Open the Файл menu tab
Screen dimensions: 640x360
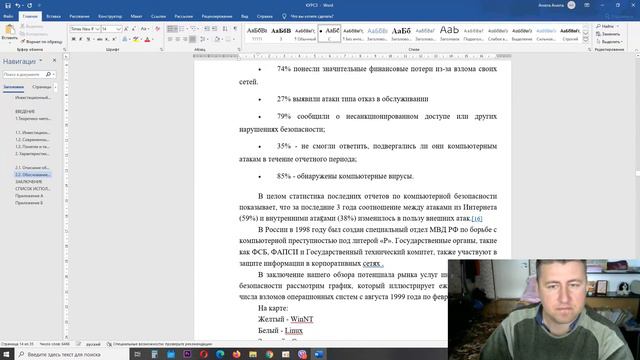[8, 16]
